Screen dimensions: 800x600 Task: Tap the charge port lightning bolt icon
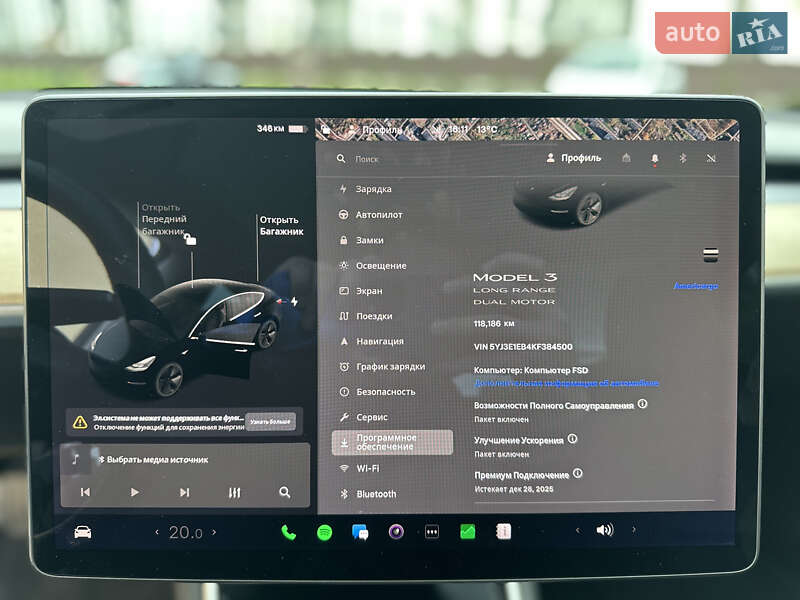pyautogui.click(x=294, y=302)
